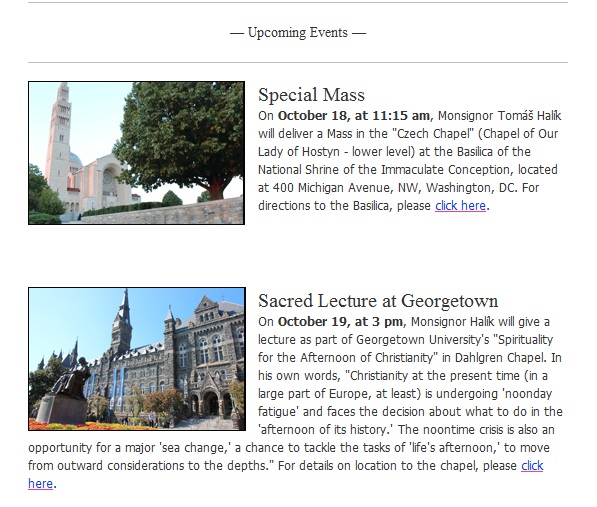Open the chapel location 'click' link
597x507 pixels.
coord(532,466)
